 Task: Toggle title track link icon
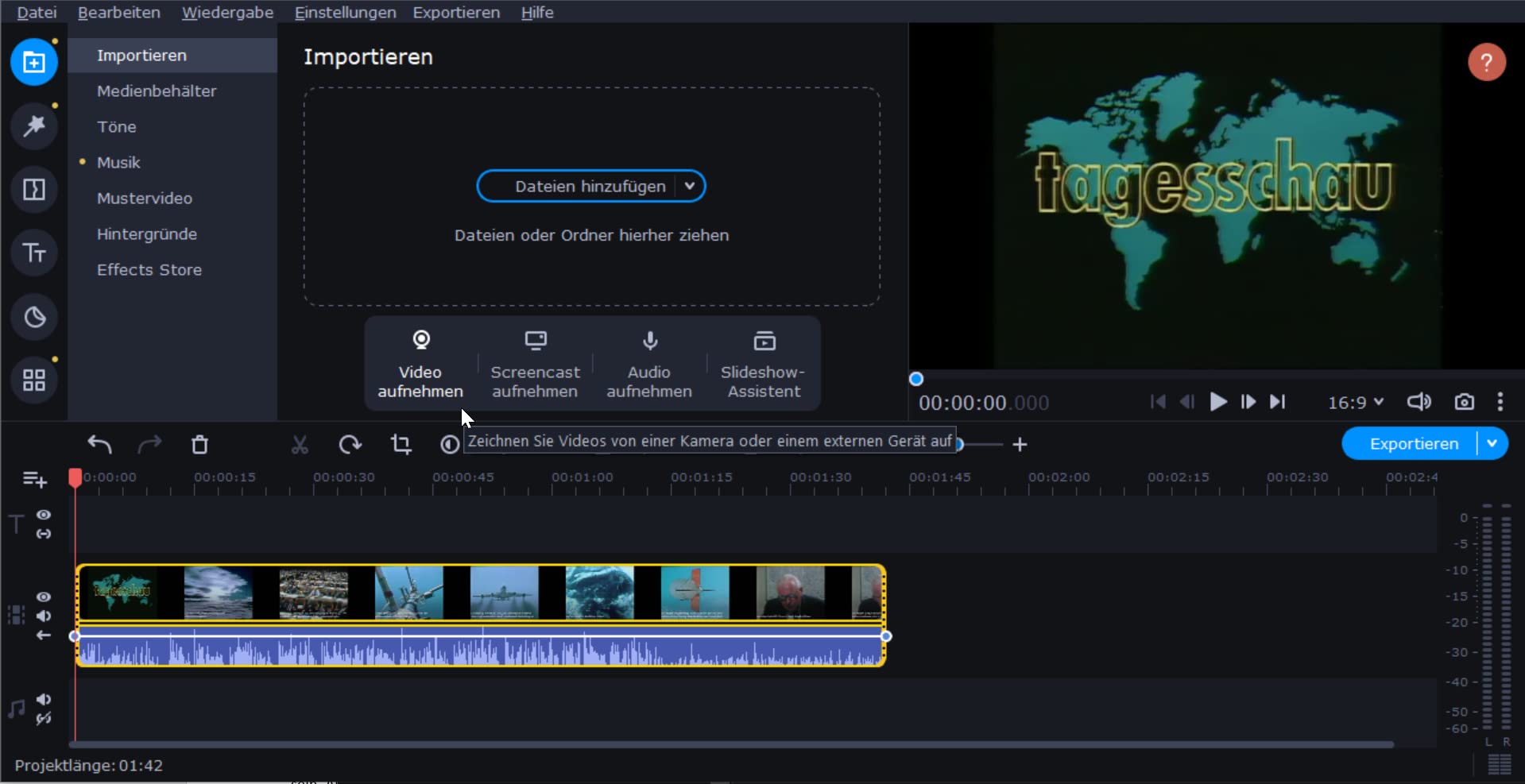click(44, 534)
